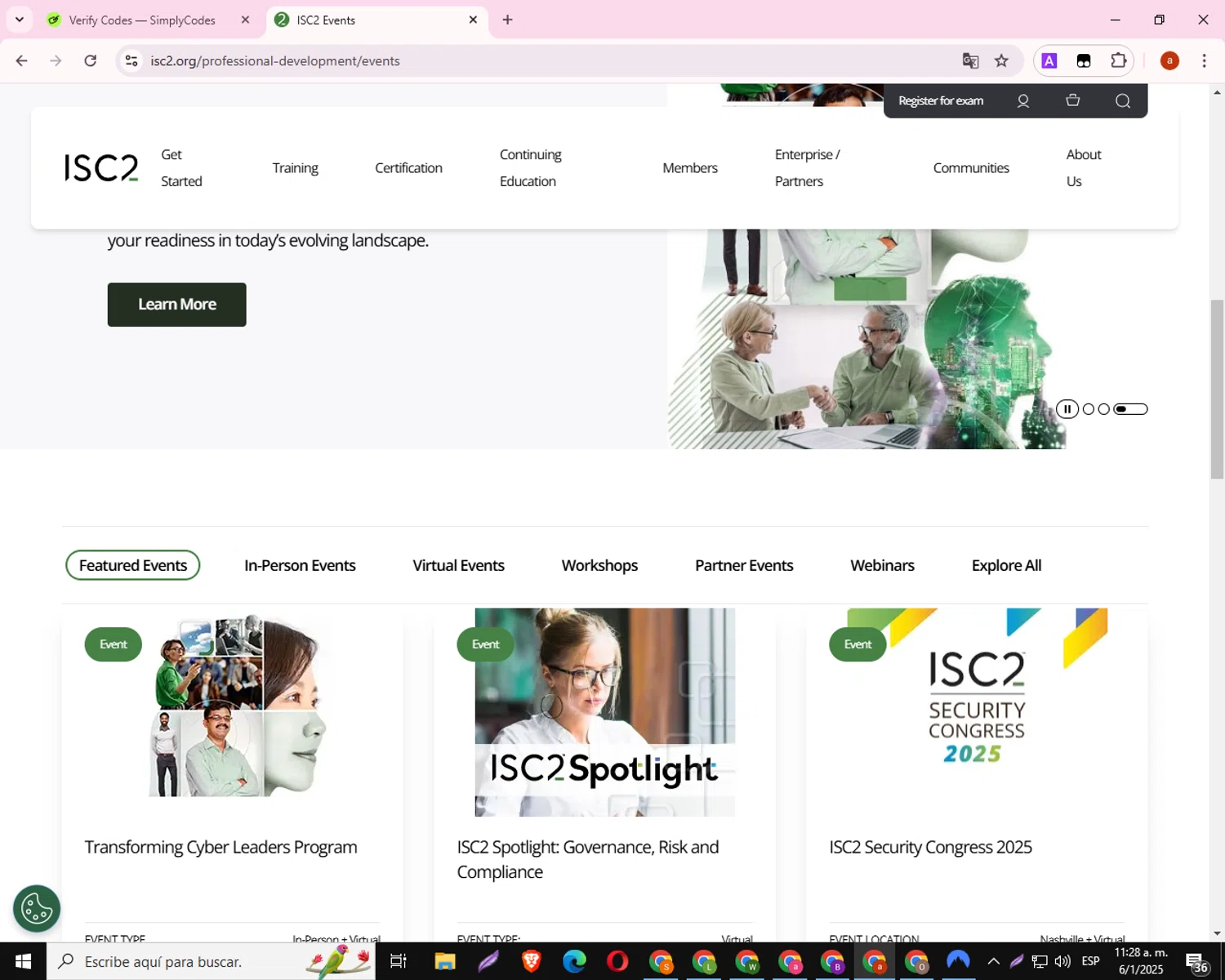Click the Transforming Cyber Leaders collage image
The height and width of the screenshot is (980, 1225).
(238, 705)
